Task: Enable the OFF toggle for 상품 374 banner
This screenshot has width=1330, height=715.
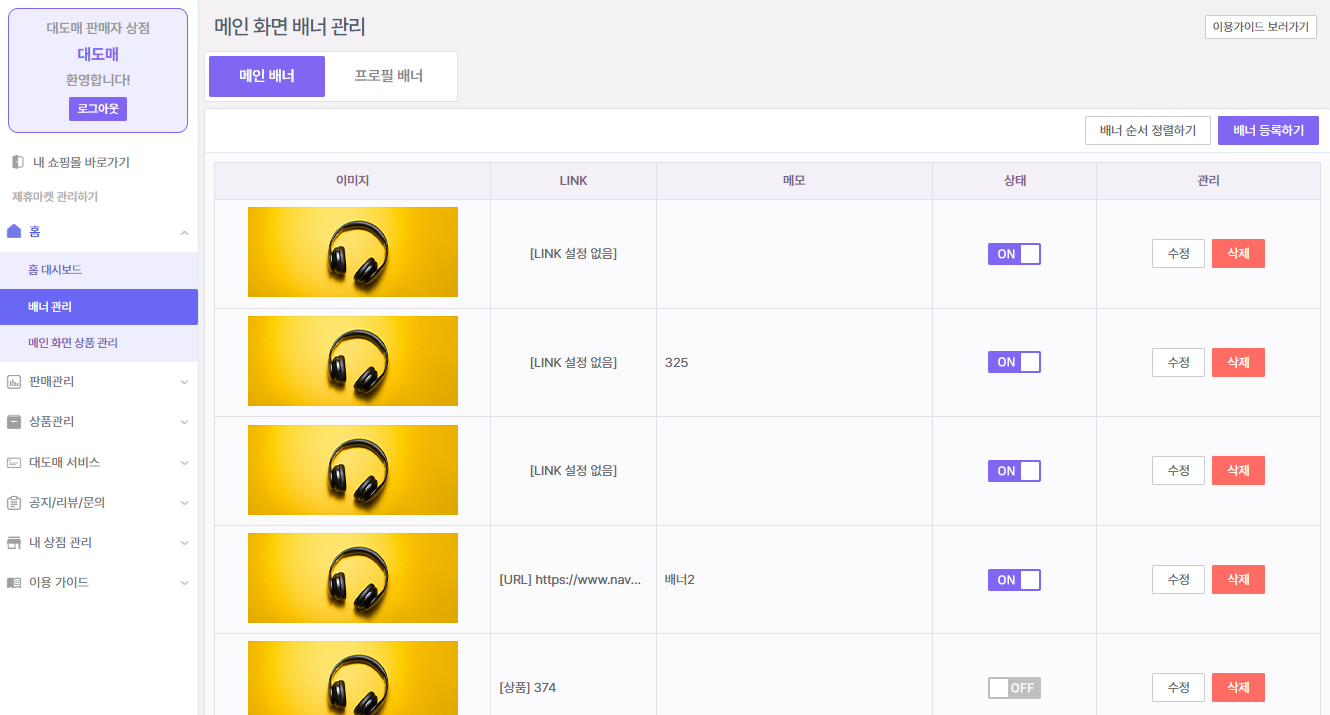Action: [1014, 688]
